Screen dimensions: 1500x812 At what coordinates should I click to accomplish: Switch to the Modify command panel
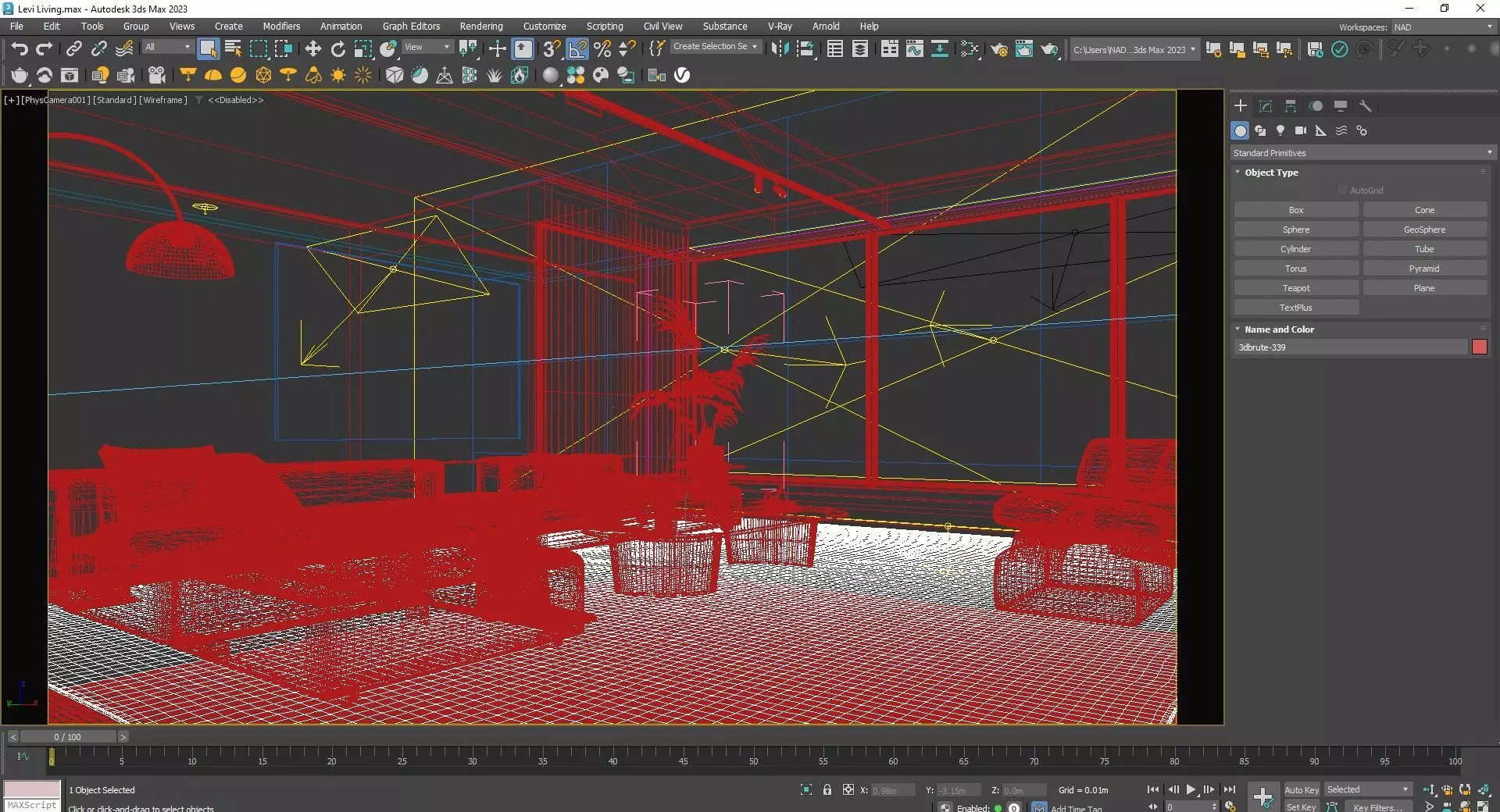[1266, 106]
